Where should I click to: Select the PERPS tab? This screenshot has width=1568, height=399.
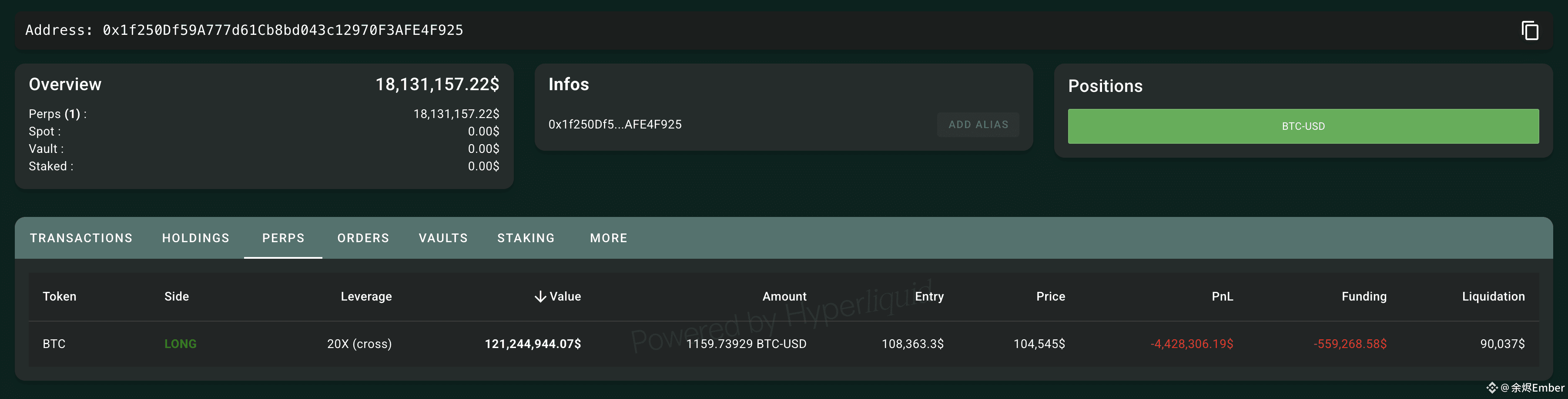[283, 238]
